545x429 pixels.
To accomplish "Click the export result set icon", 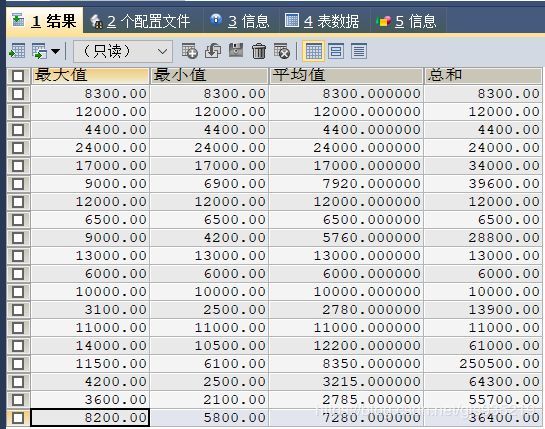I will [17, 51].
